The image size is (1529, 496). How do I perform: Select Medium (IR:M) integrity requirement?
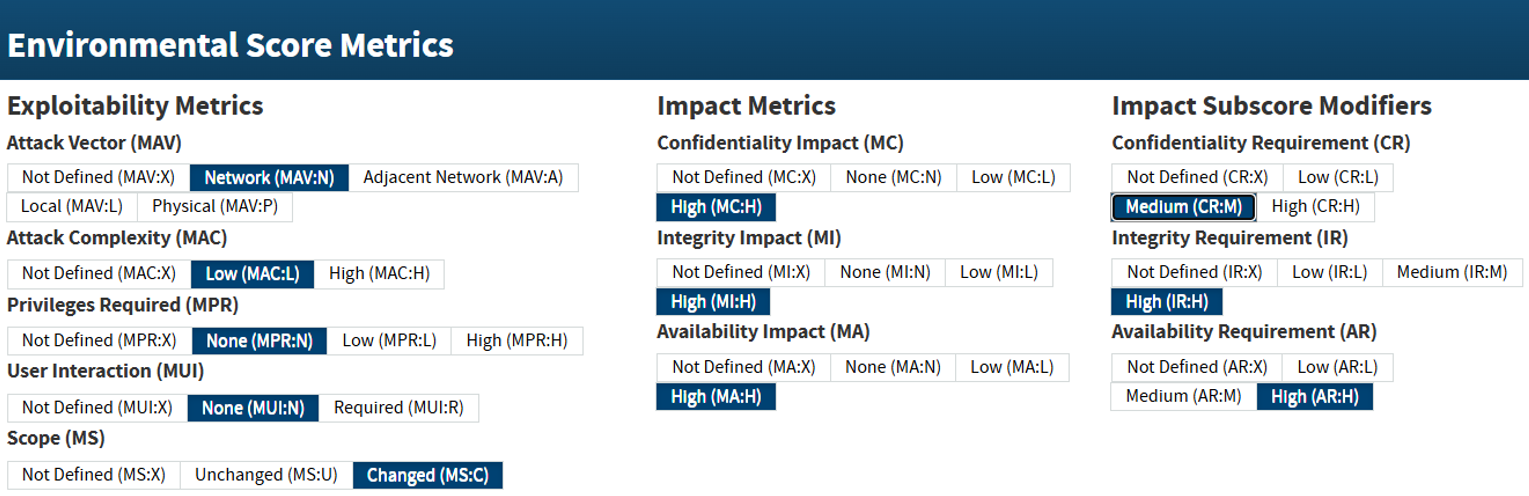coord(1451,272)
